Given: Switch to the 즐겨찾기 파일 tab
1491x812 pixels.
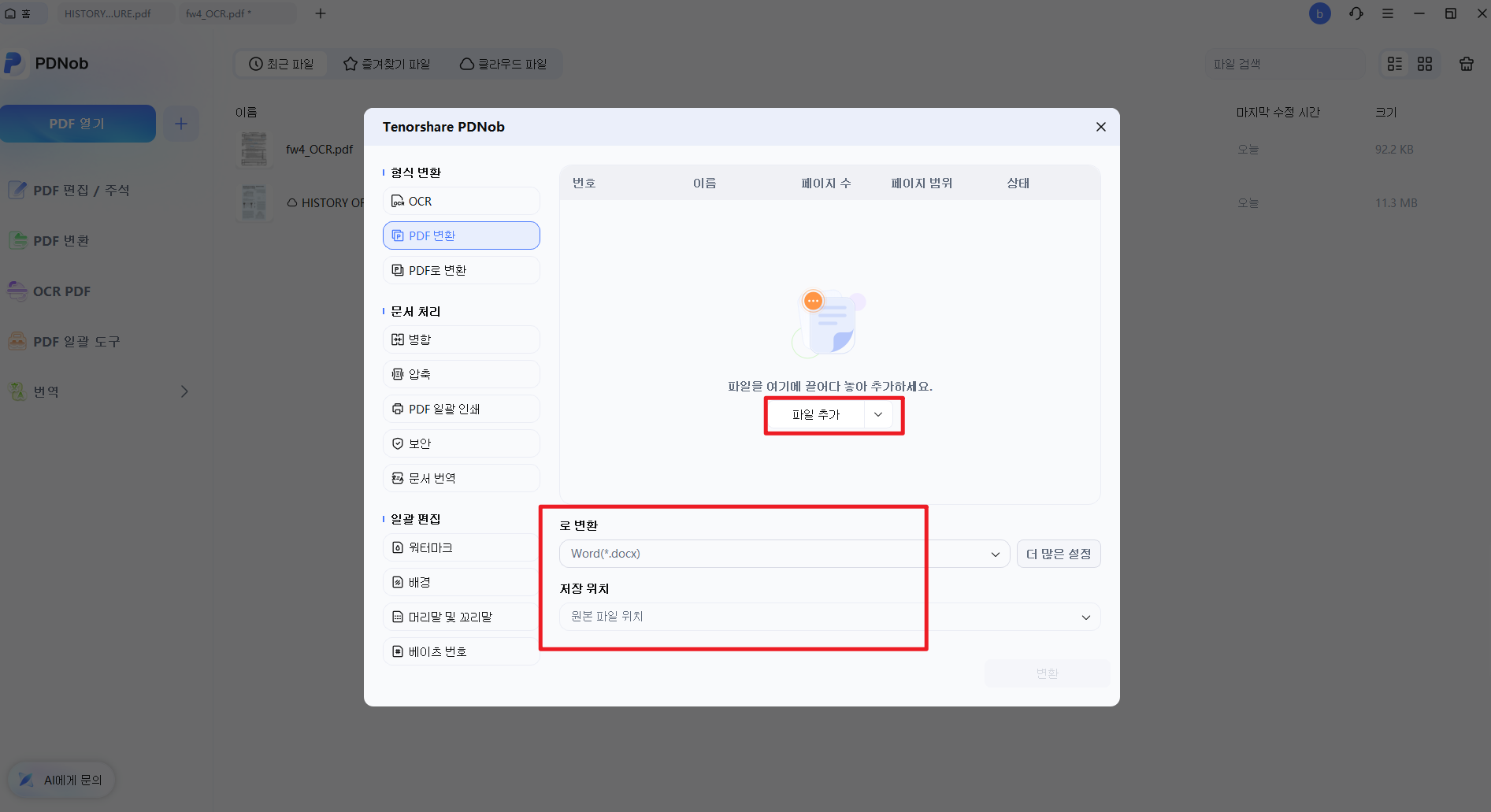Looking at the screenshot, I should pyautogui.click(x=387, y=64).
